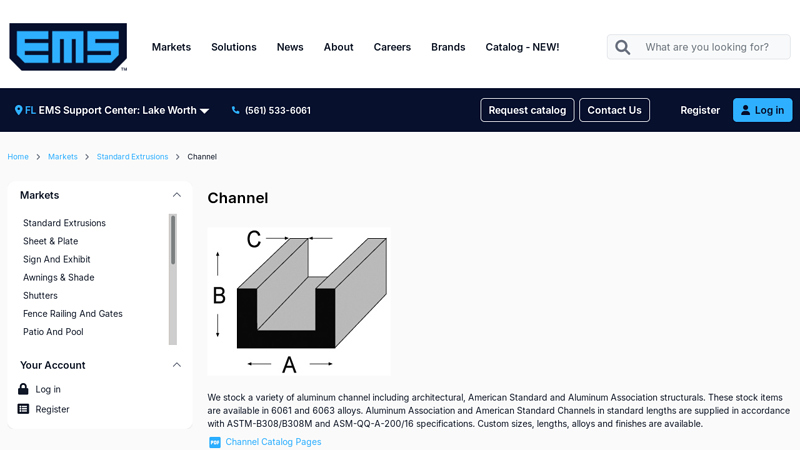Image resolution: width=800 pixels, height=450 pixels.
Task: Open the EMS Support Center location dropdown
Action: (x=204, y=111)
